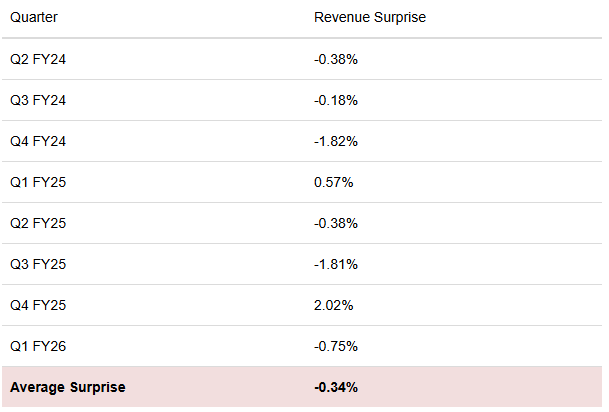The width and height of the screenshot is (609, 412).
Task: Select the Q2 FY25 quarter cell
Action: click(x=38, y=223)
